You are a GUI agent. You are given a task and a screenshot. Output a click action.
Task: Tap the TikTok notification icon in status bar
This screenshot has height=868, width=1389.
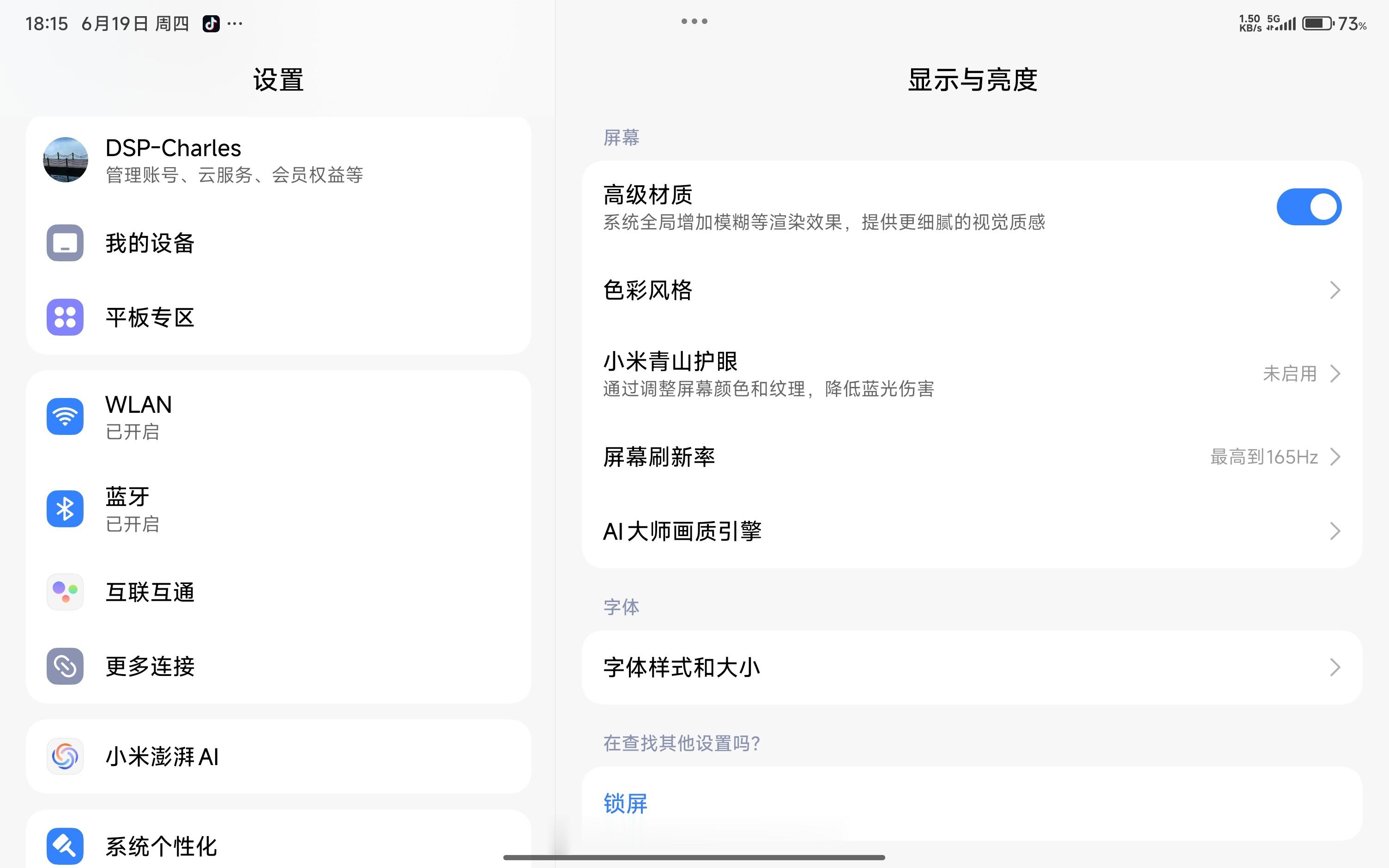pos(211,24)
